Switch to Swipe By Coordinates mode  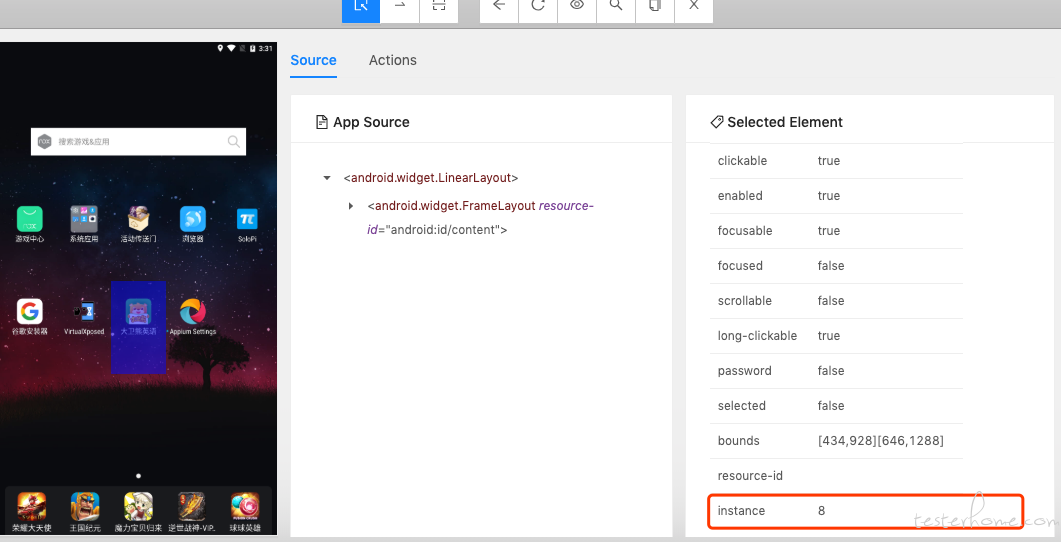pyautogui.click(x=400, y=7)
